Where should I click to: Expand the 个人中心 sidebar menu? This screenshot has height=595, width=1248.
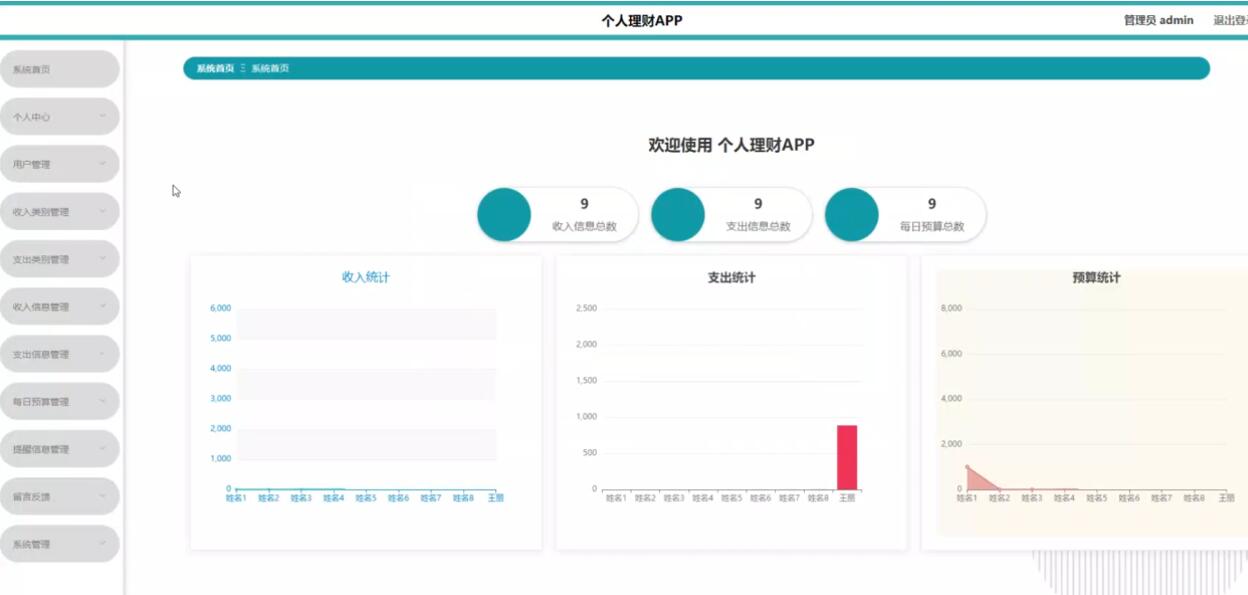click(61, 116)
